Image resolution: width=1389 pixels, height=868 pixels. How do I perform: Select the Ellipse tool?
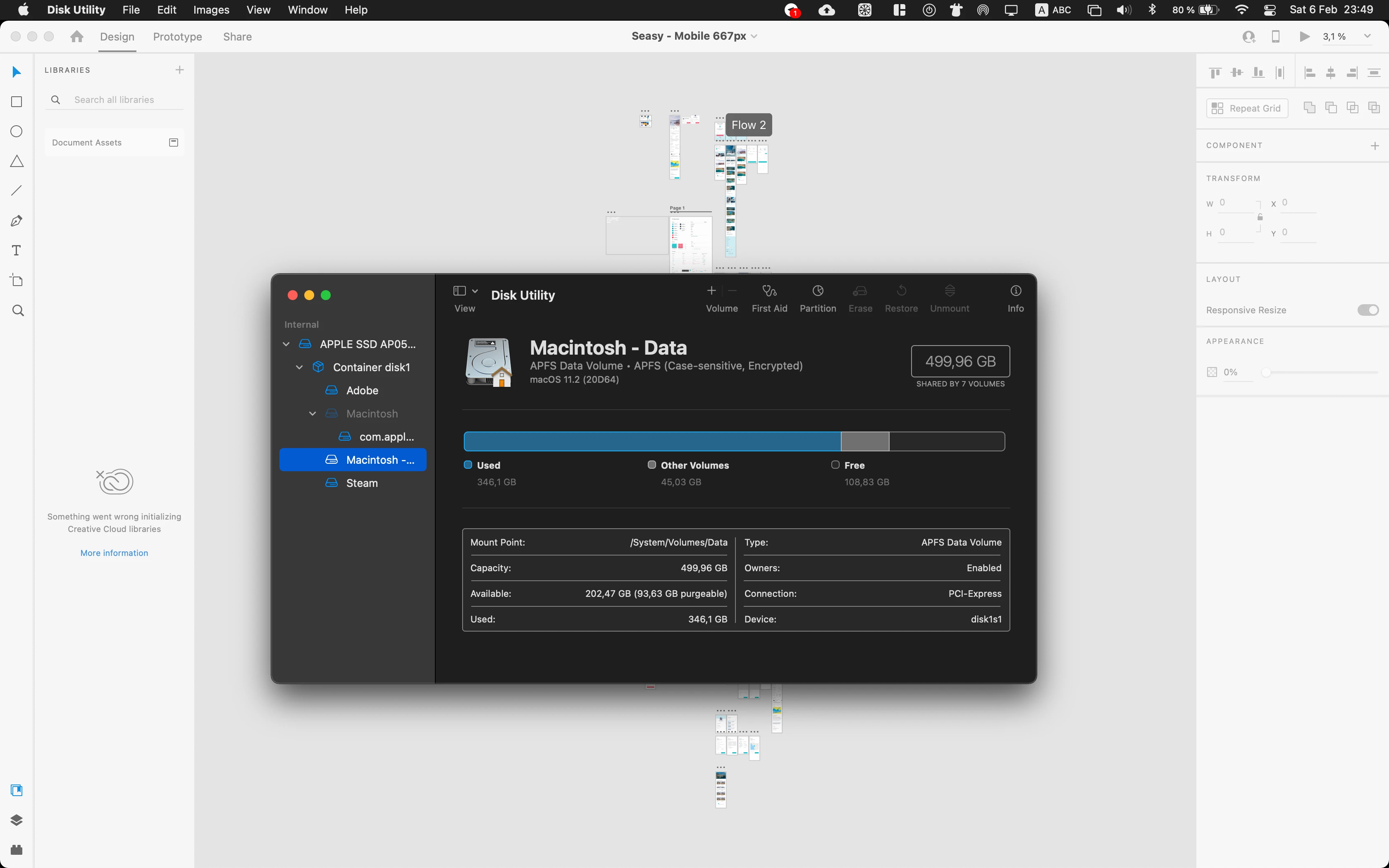(17, 131)
